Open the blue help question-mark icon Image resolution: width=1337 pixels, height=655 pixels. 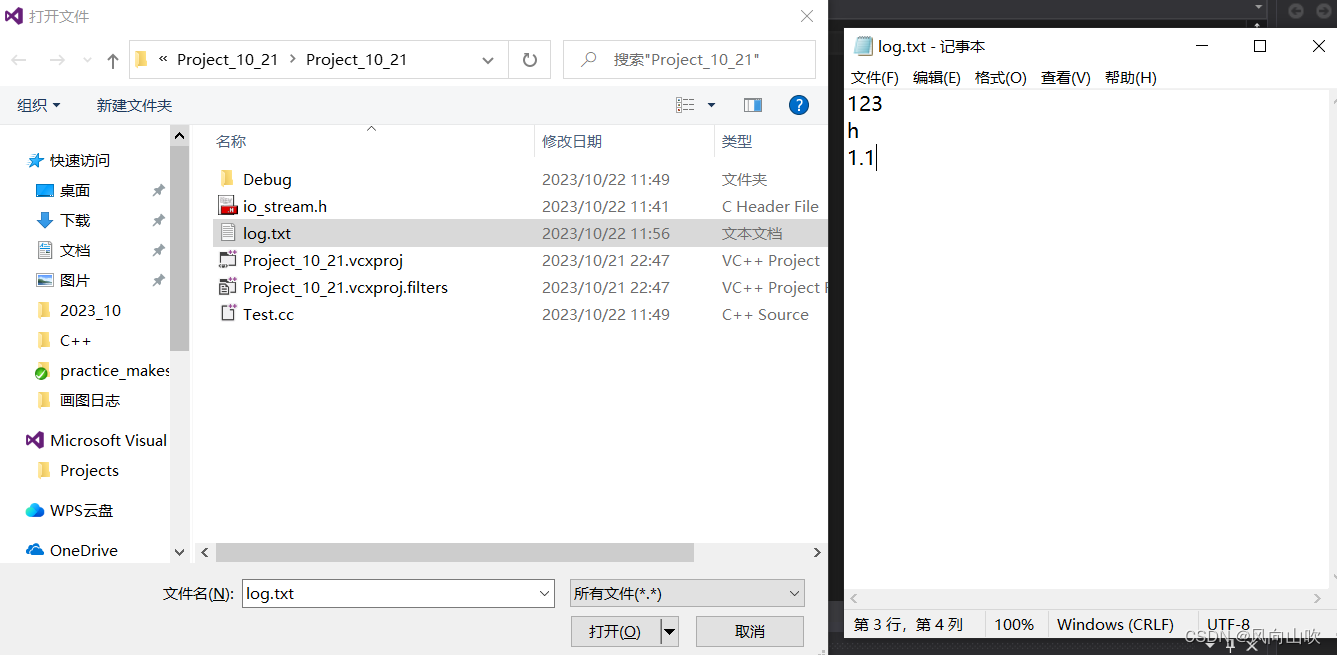(x=799, y=105)
